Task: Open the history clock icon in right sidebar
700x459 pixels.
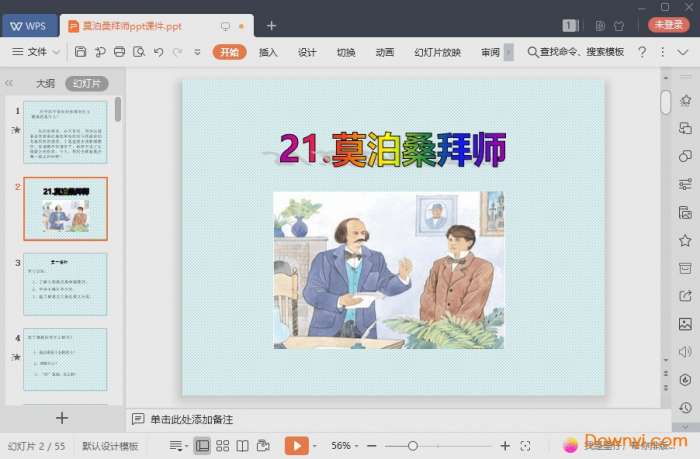Action: tap(685, 407)
